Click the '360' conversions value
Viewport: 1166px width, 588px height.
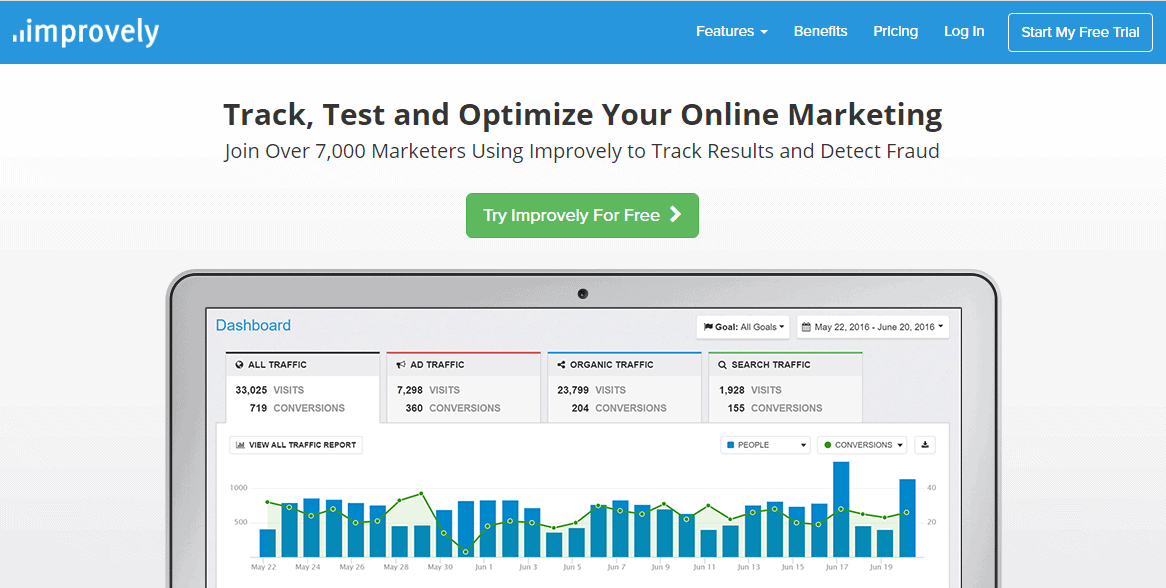[414, 408]
